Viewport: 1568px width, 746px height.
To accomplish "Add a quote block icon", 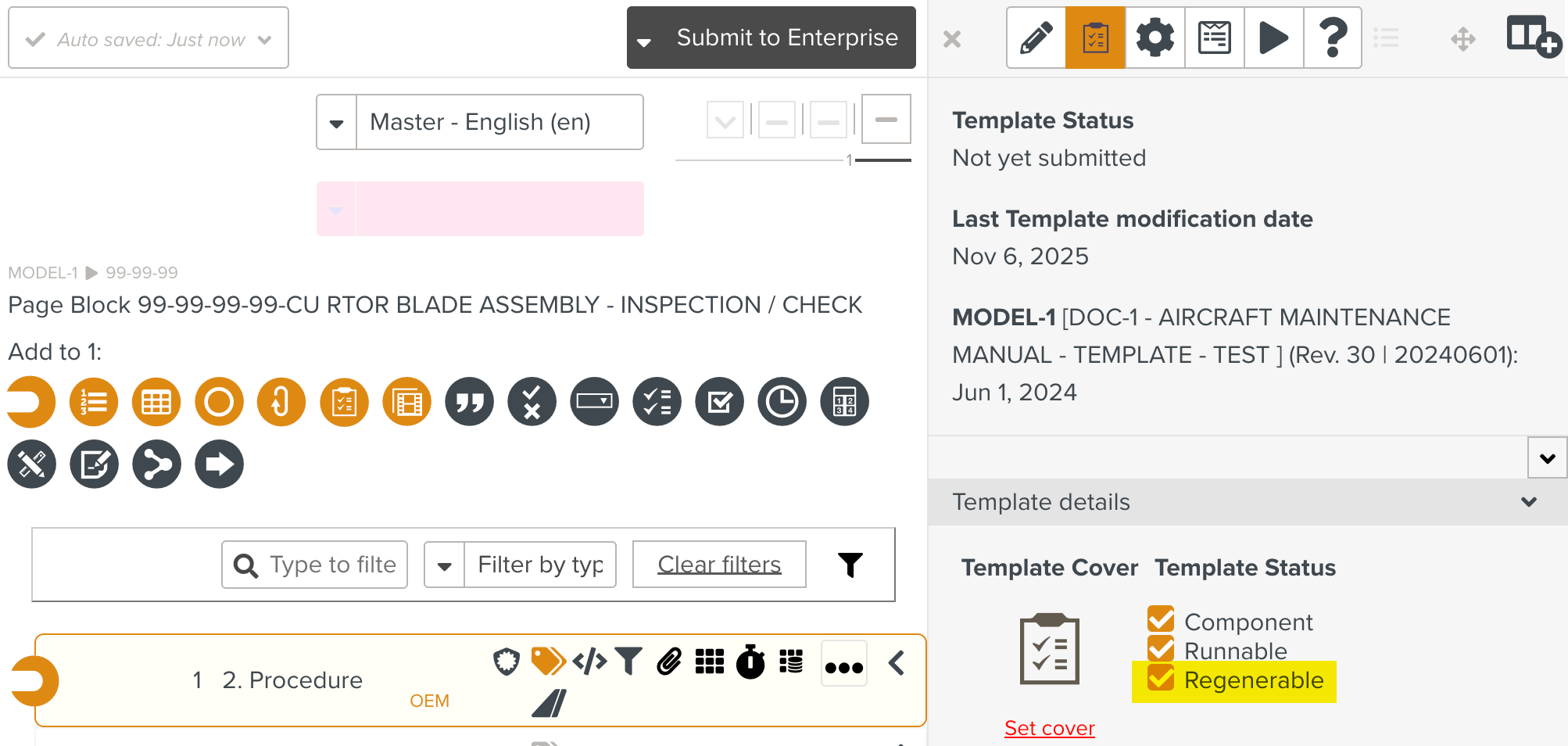I will pyautogui.click(x=469, y=402).
